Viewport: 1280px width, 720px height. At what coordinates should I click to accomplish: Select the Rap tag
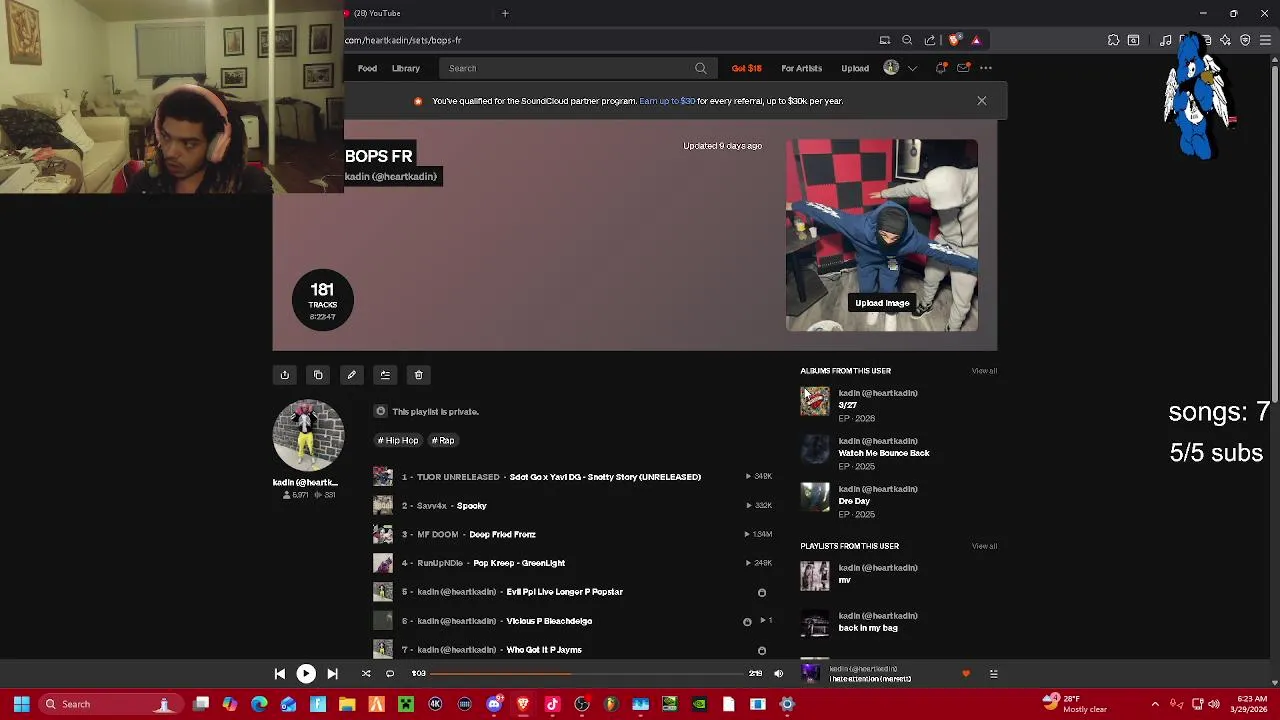tap(443, 440)
